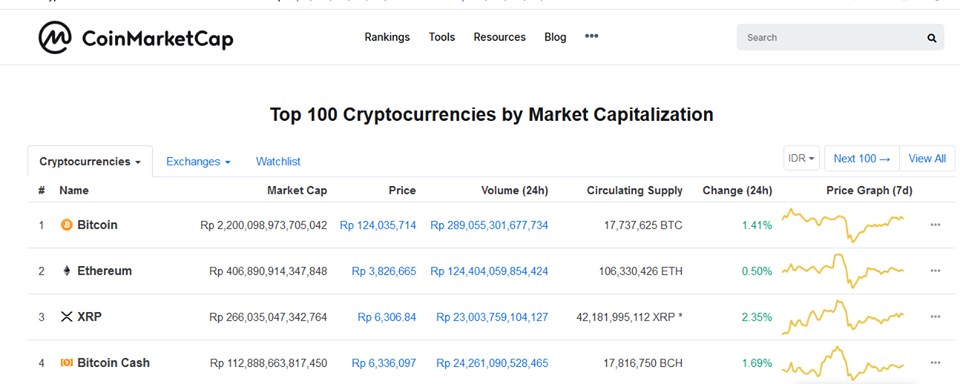Open the Bitcoin price link Rp 124,035,714

click(378, 225)
